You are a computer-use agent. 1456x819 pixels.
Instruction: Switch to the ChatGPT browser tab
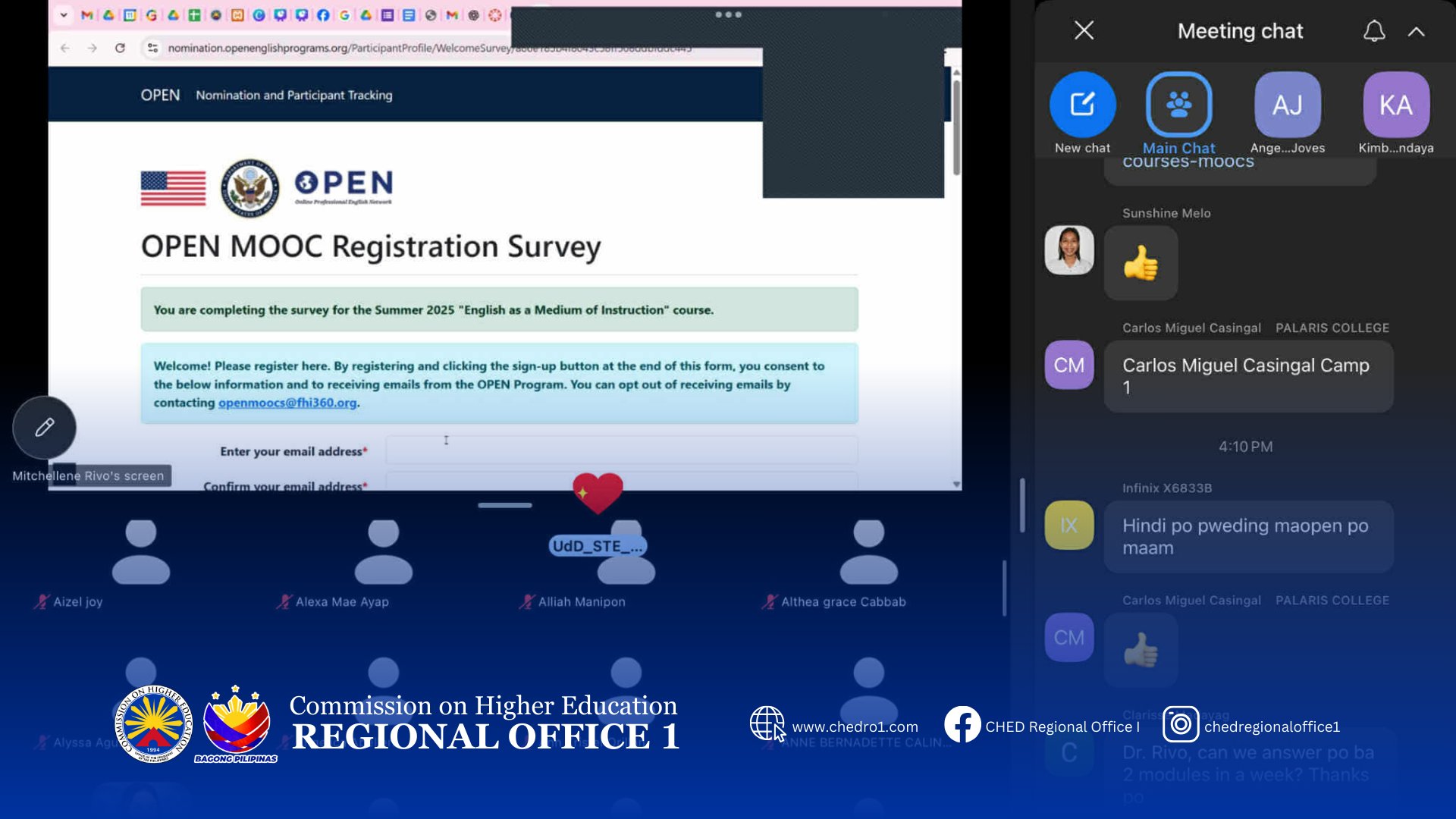click(x=473, y=14)
